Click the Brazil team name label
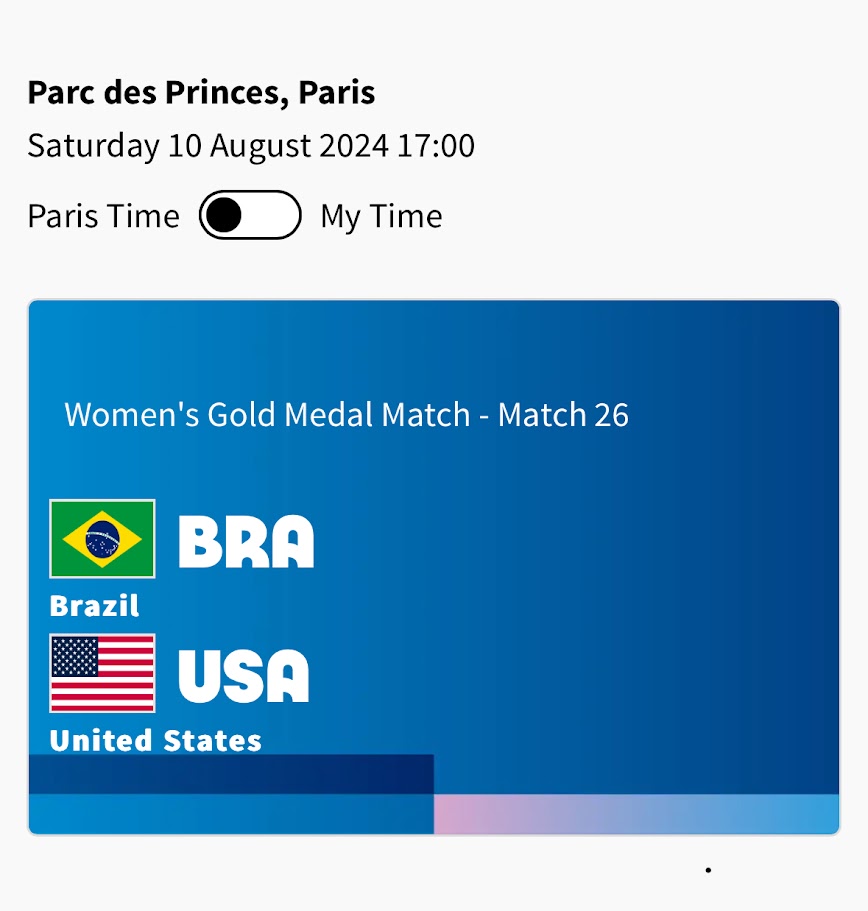 pyautogui.click(x=94, y=605)
